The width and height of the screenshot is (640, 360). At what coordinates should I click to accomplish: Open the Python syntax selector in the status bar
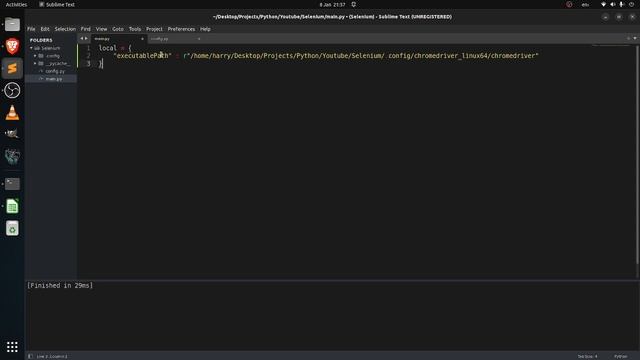click(x=620, y=356)
